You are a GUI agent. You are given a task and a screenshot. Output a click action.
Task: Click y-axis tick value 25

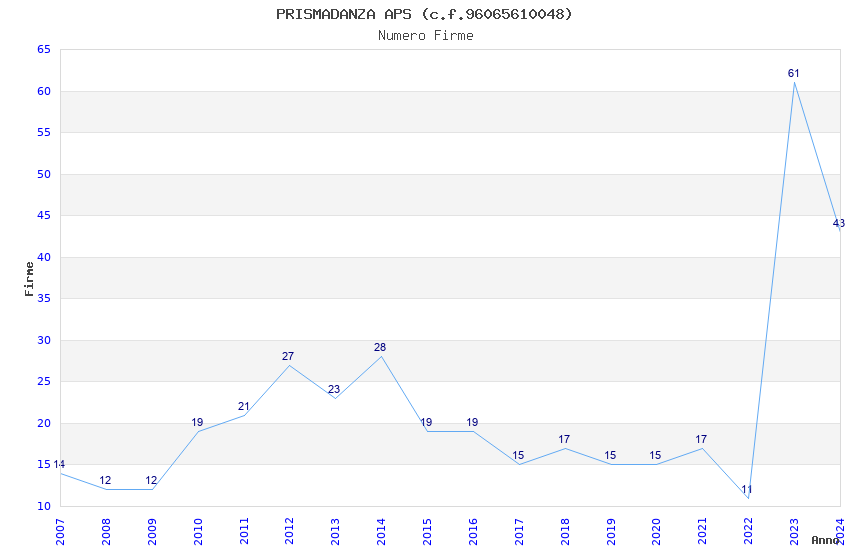coord(44,381)
